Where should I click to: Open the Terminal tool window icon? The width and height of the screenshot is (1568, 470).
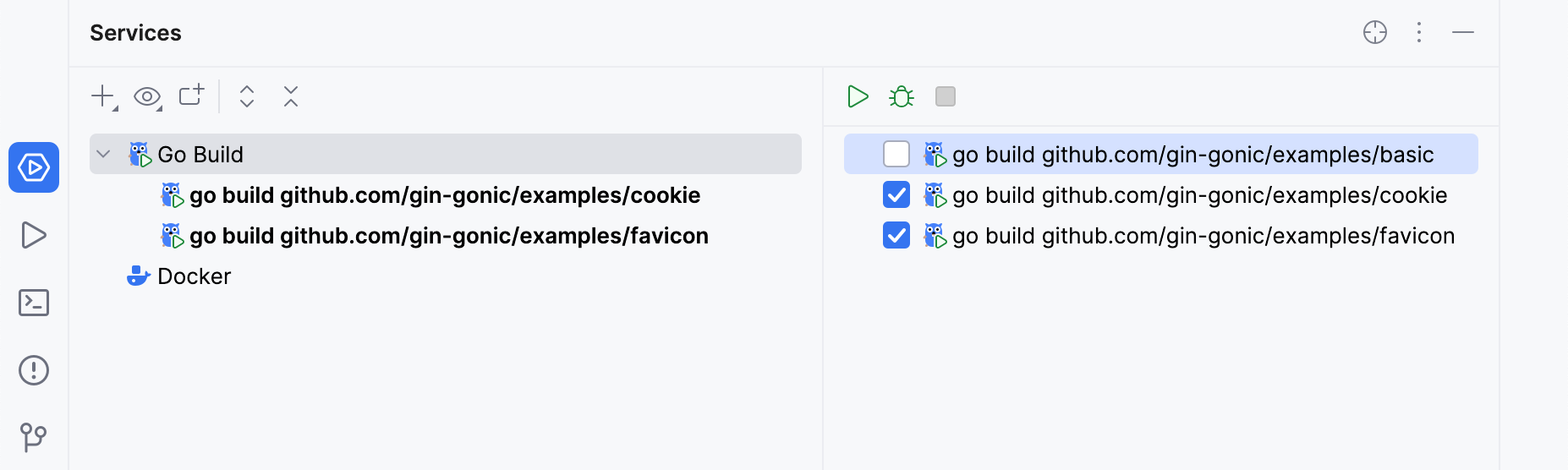pyautogui.click(x=34, y=303)
